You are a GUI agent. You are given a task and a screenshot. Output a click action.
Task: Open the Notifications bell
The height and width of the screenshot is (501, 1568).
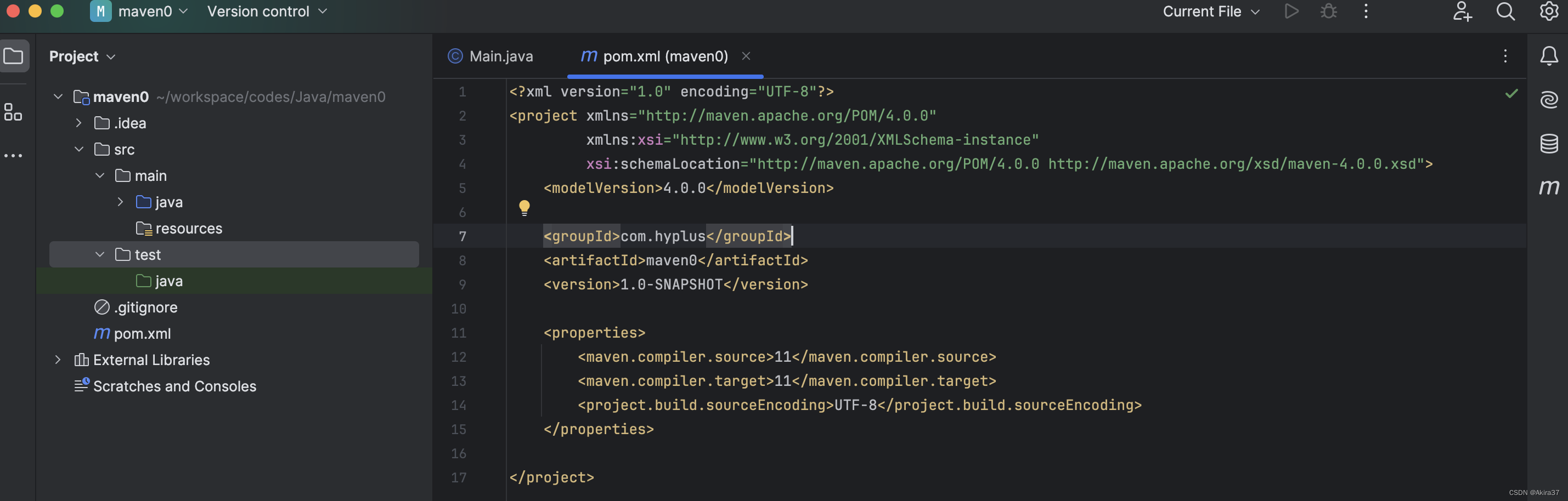[1548, 56]
